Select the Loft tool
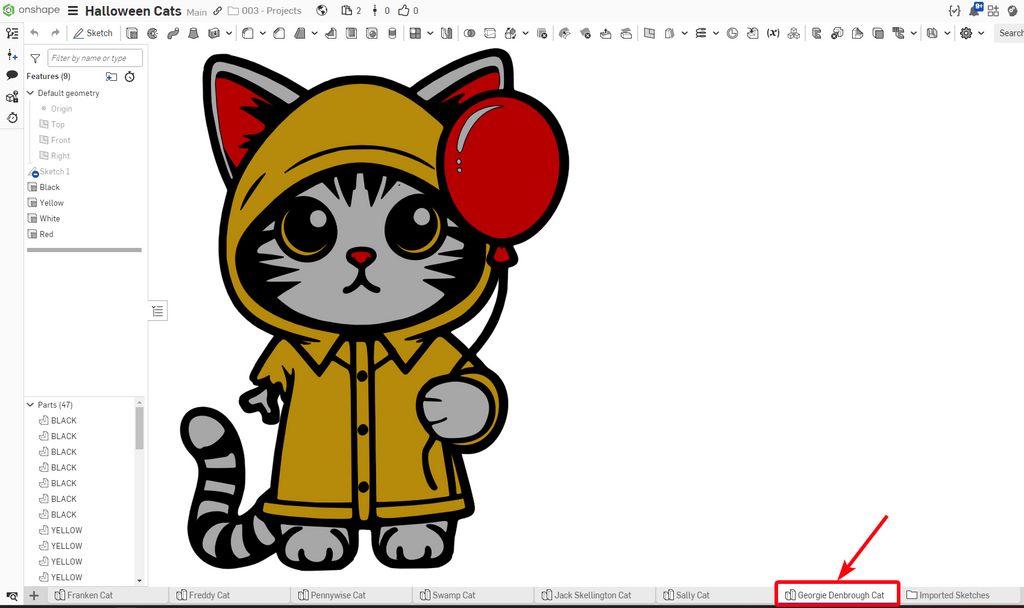Viewport: 1024px width, 608px height. coord(193,33)
